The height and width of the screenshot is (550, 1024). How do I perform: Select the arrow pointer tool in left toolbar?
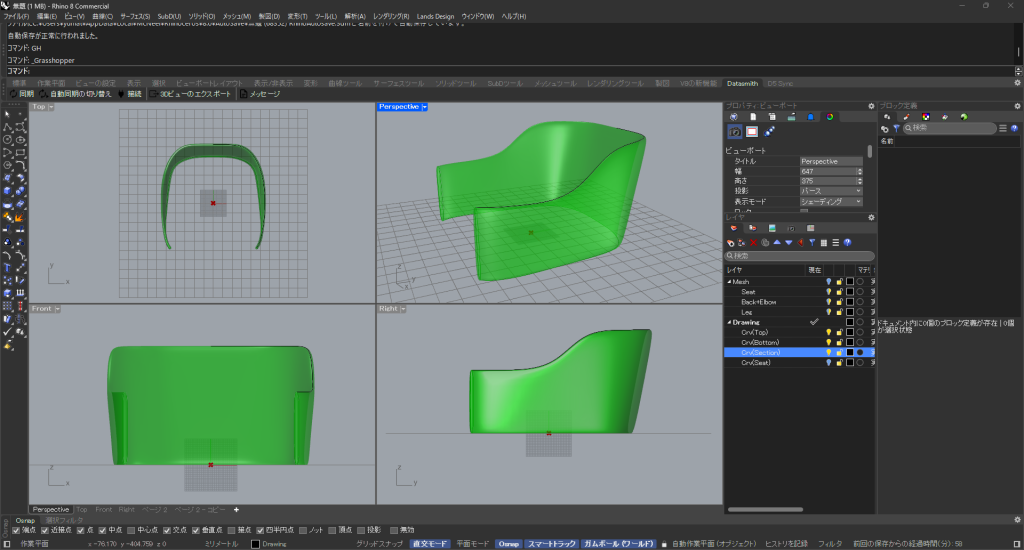(8, 116)
